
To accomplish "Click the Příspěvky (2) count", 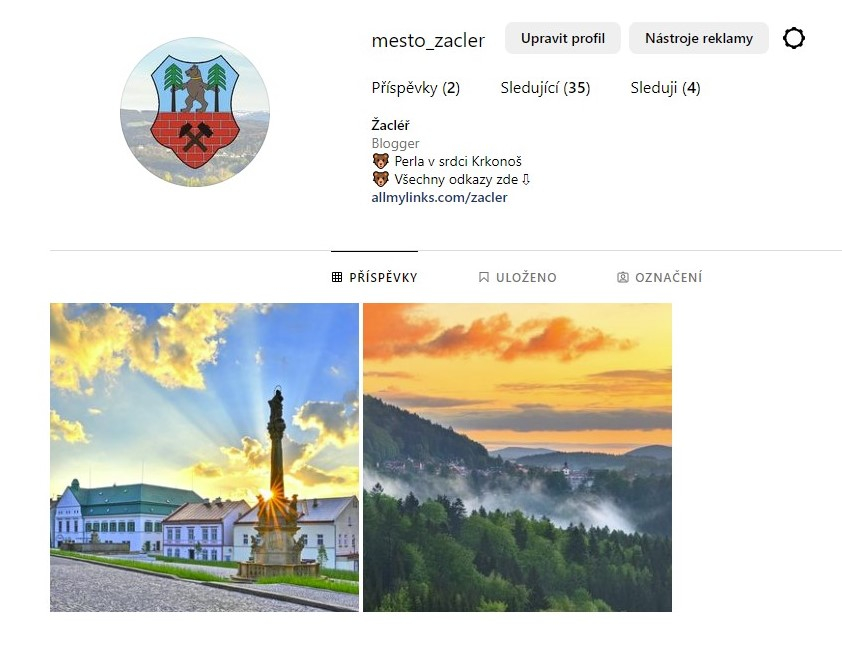I will pyautogui.click(x=416, y=88).
